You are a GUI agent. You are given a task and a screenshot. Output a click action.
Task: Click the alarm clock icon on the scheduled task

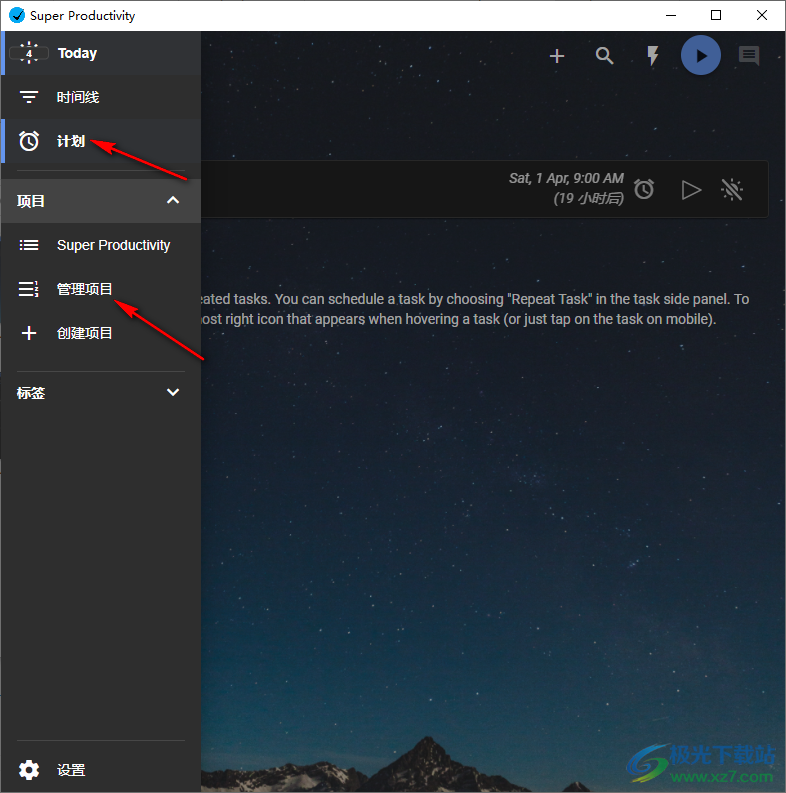tap(645, 189)
